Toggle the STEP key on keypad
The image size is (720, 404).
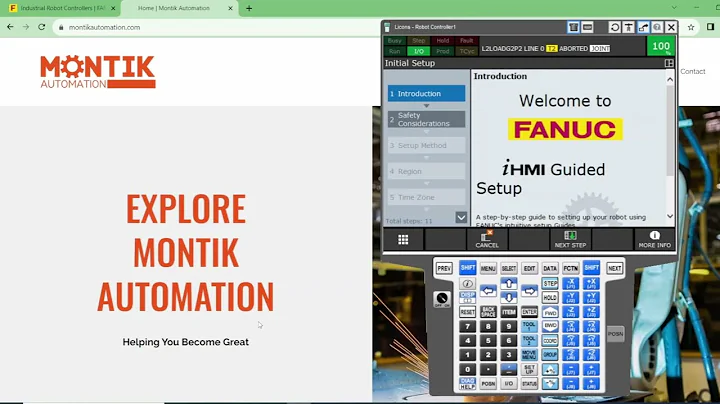tap(550, 283)
